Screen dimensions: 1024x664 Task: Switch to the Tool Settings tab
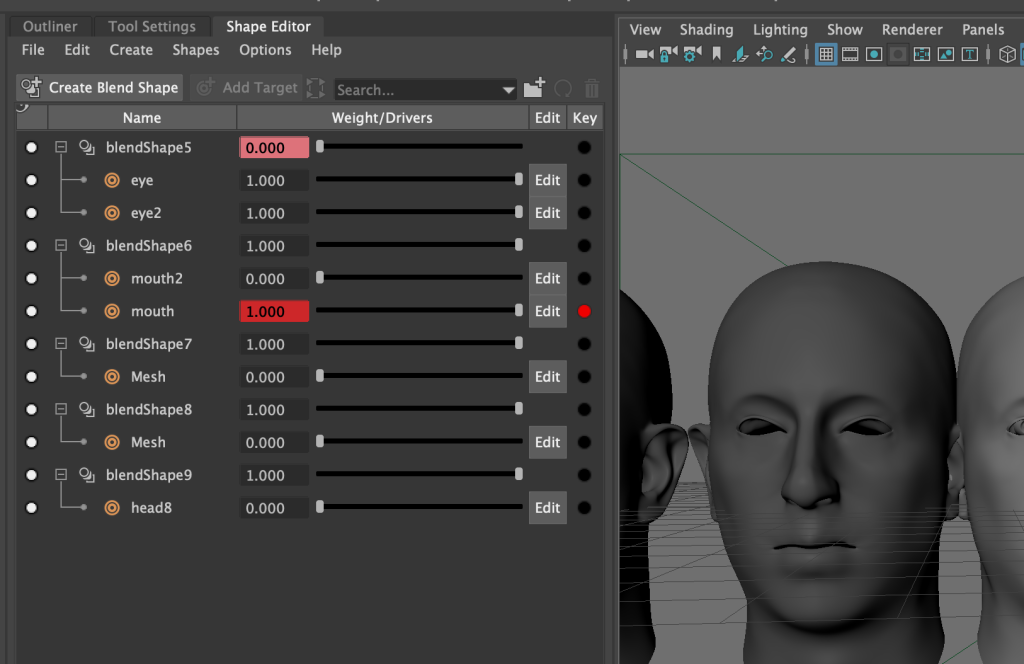pyautogui.click(x=152, y=27)
